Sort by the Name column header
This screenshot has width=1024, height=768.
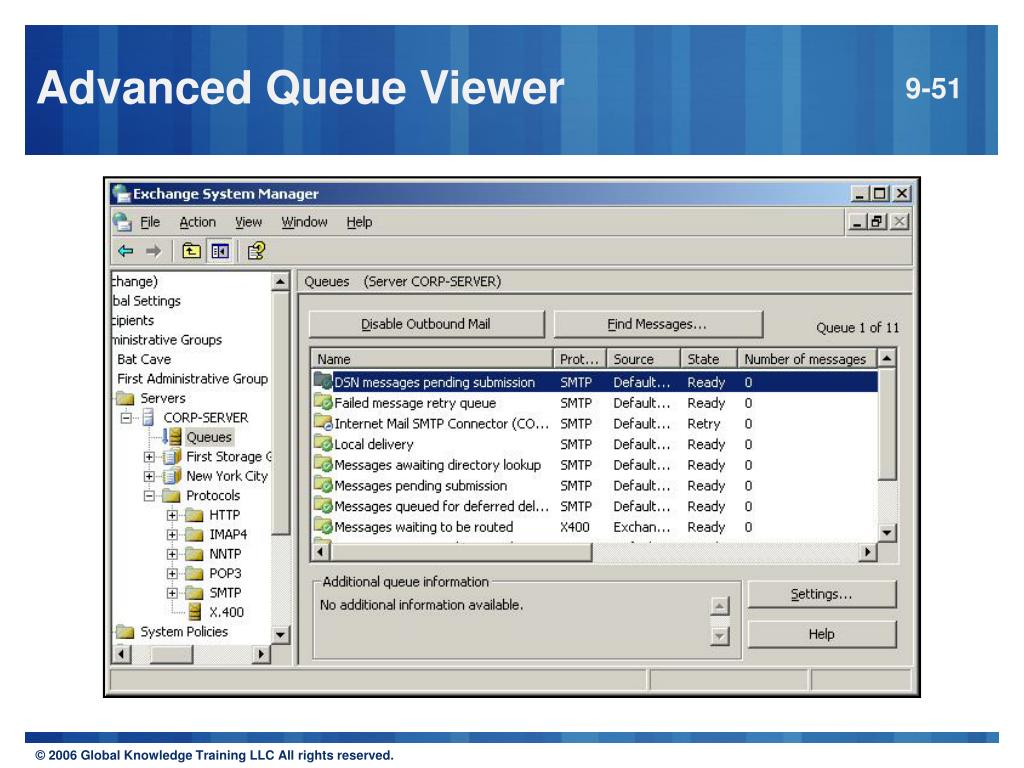coord(432,359)
